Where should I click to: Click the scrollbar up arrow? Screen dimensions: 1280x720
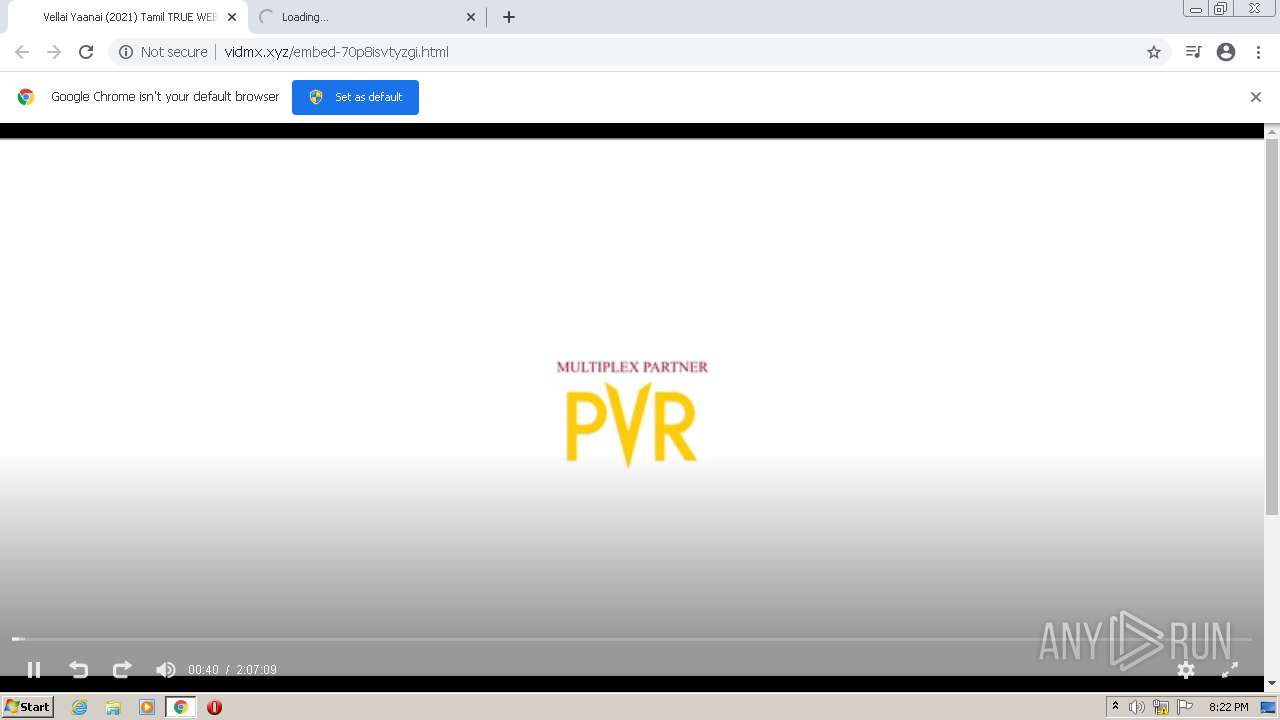[x=1272, y=131]
